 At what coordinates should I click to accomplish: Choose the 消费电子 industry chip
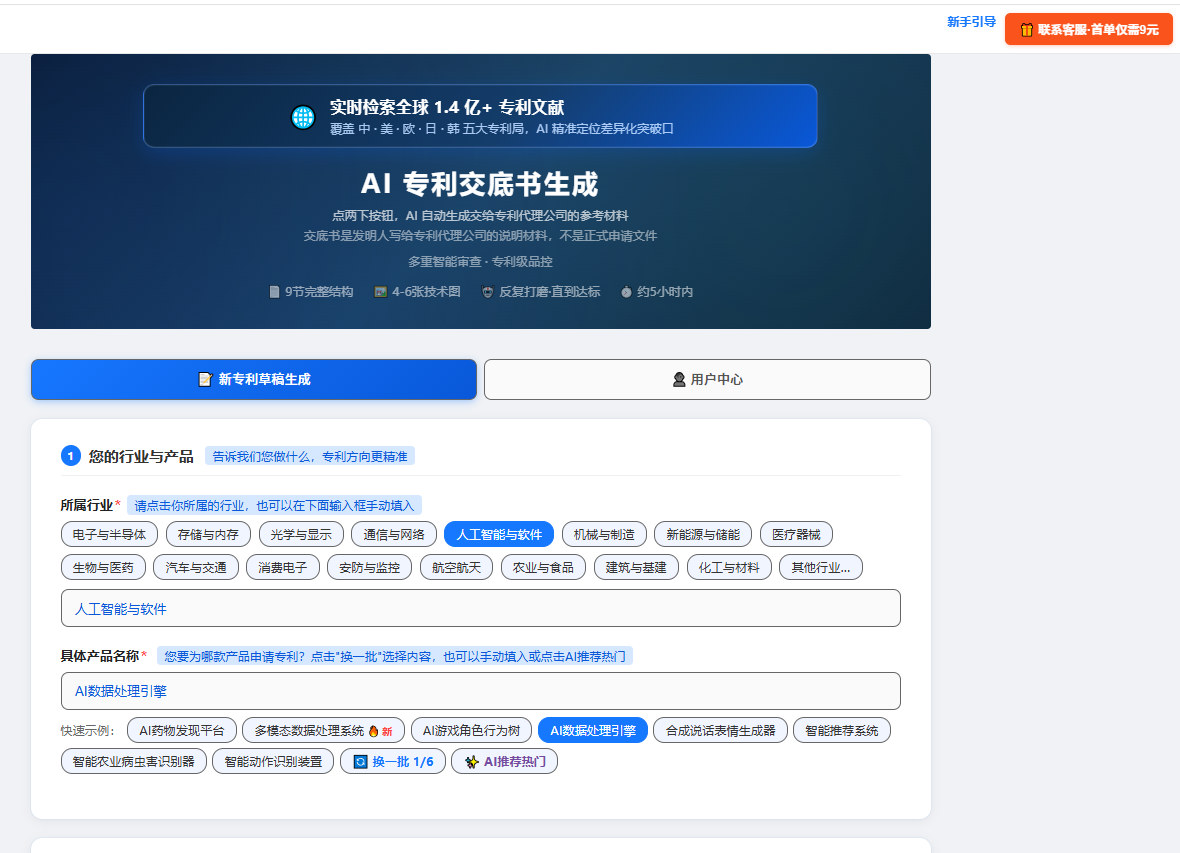point(283,568)
